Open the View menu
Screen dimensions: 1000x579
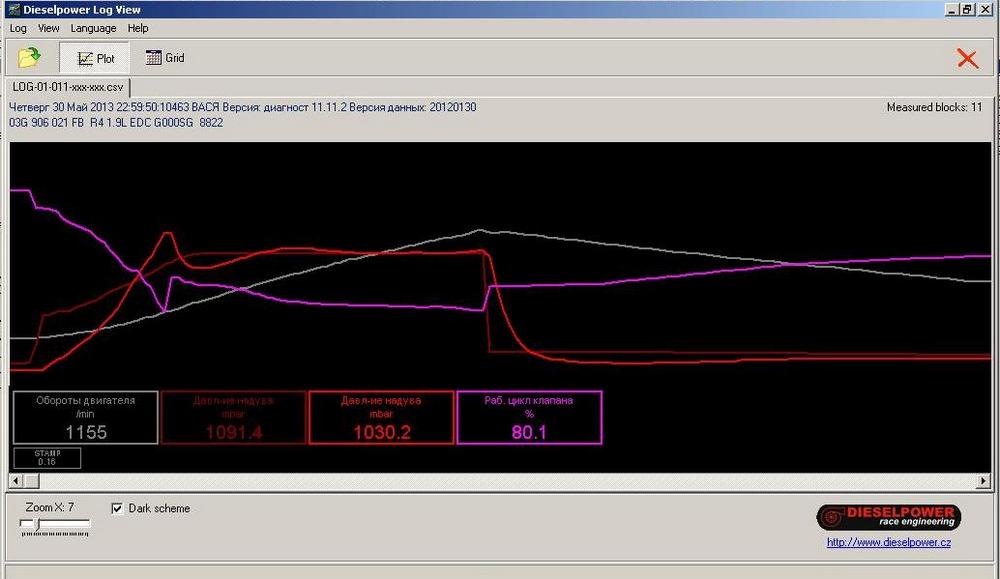(49, 28)
